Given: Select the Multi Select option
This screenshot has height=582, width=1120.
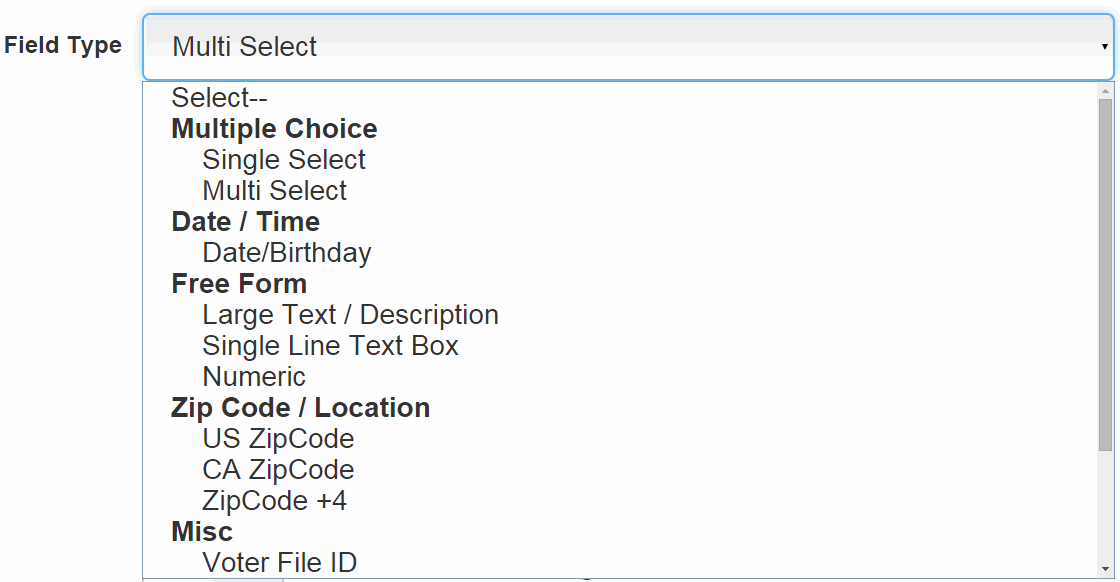Looking at the screenshot, I should [x=274, y=190].
